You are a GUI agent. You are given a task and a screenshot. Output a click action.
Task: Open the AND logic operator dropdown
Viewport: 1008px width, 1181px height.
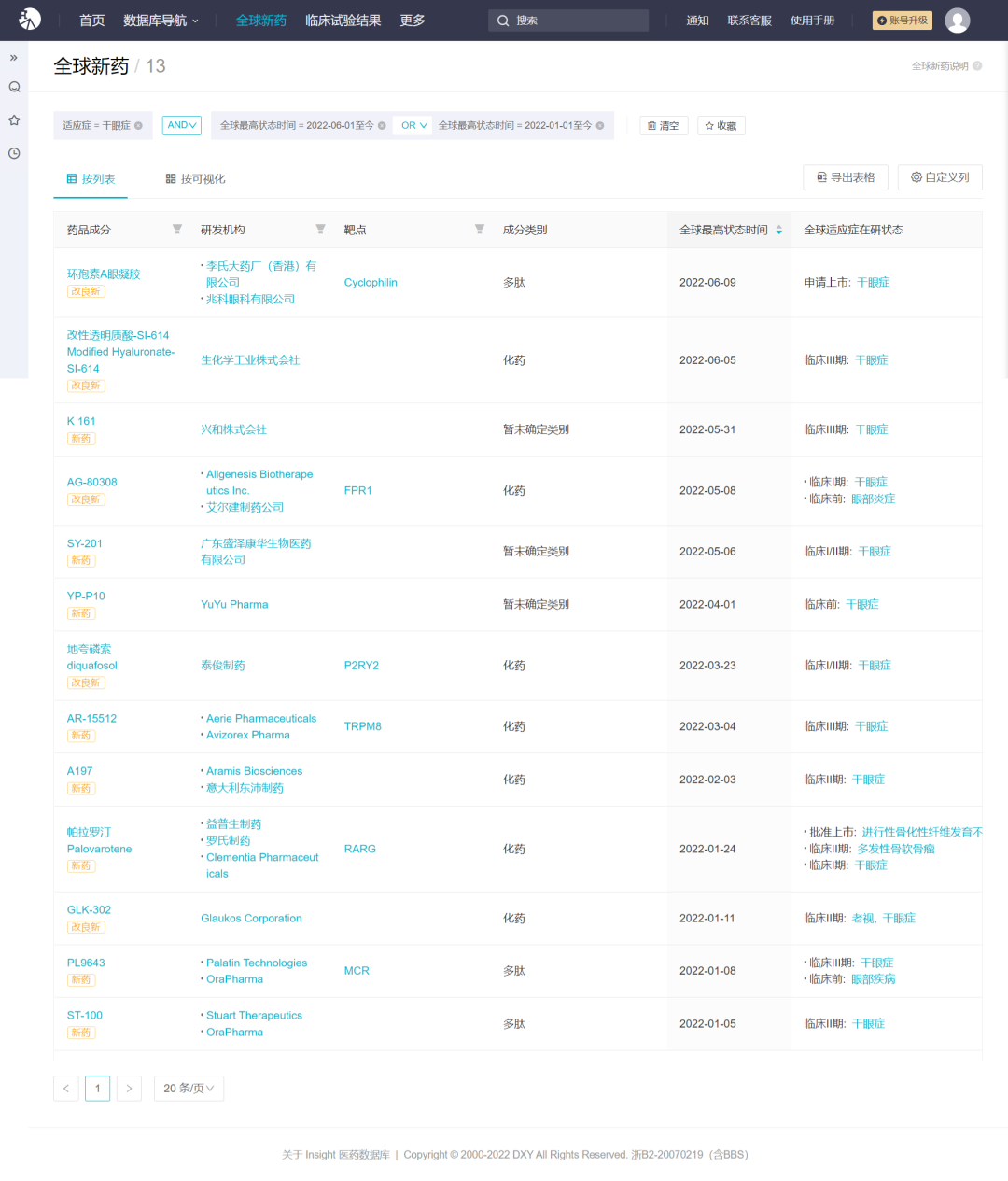pyautogui.click(x=182, y=125)
